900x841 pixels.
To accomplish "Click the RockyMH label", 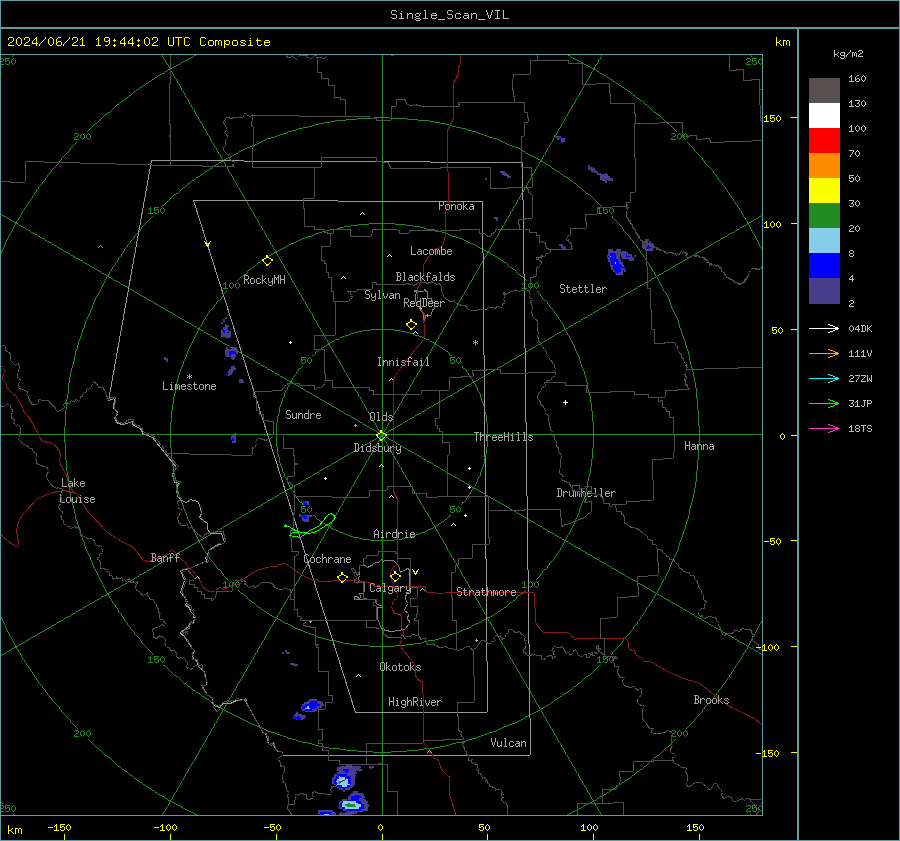I will point(264,280).
